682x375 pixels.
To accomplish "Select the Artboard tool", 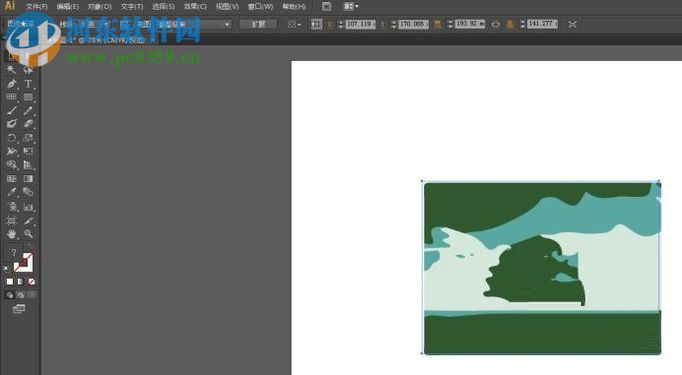I will 11,221.
